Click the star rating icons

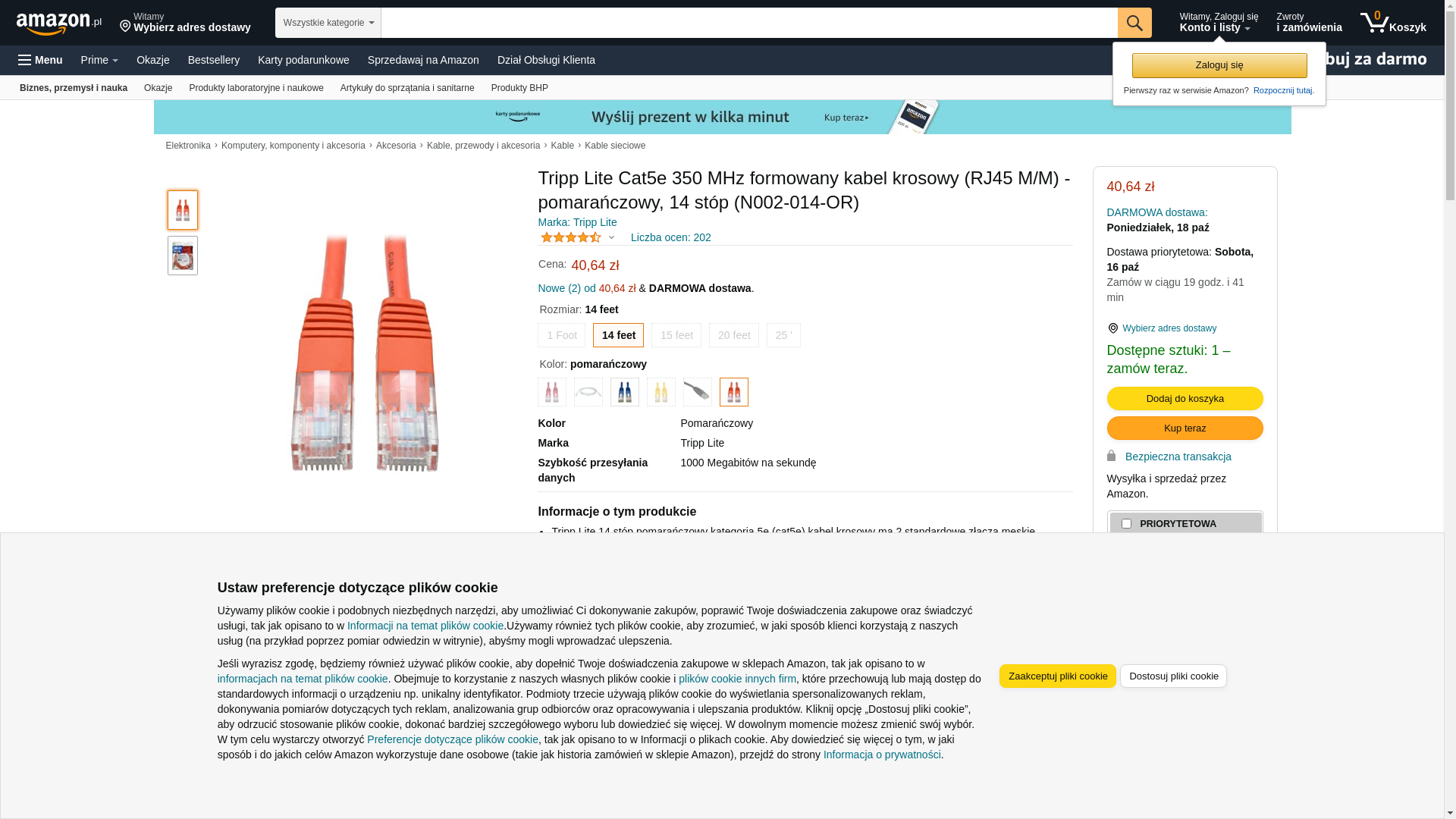click(x=571, y=237)
